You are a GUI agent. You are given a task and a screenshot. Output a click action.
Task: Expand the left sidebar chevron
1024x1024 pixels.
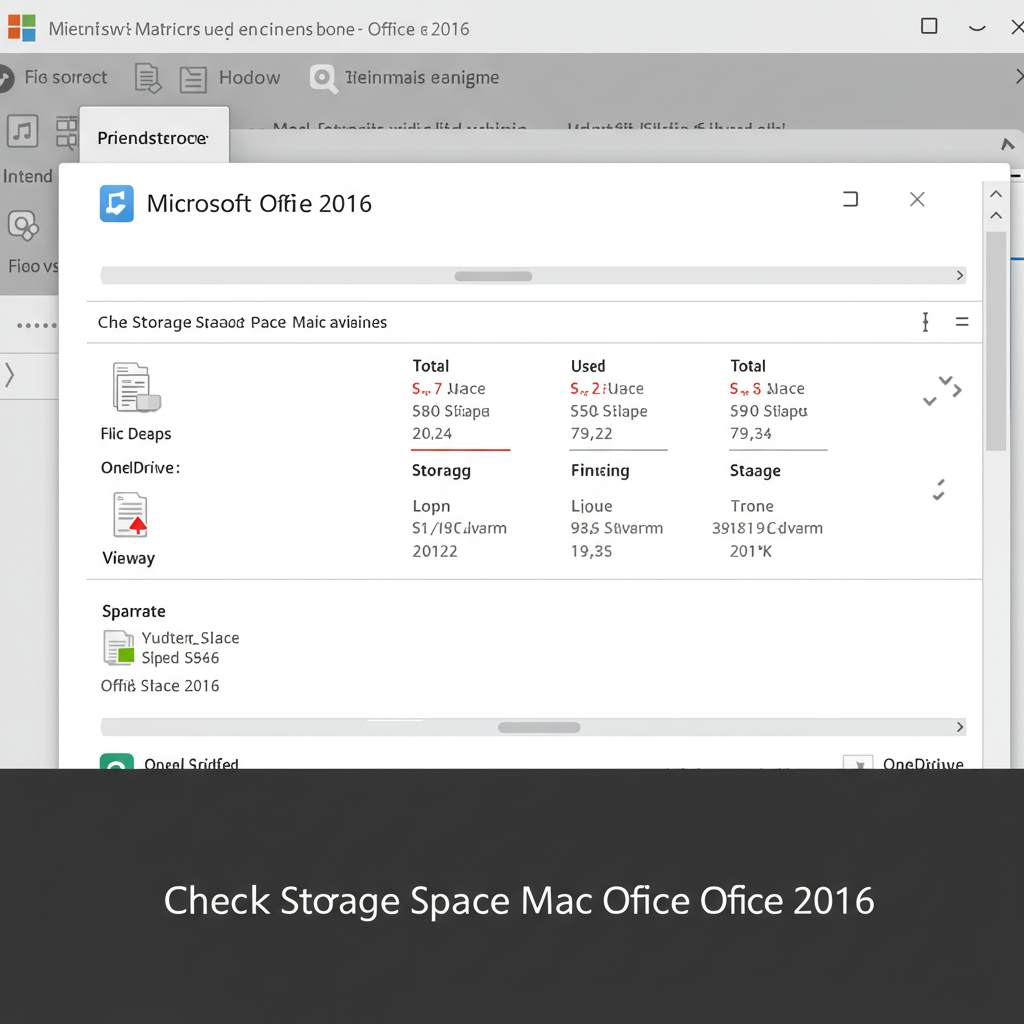click(10, 376)
